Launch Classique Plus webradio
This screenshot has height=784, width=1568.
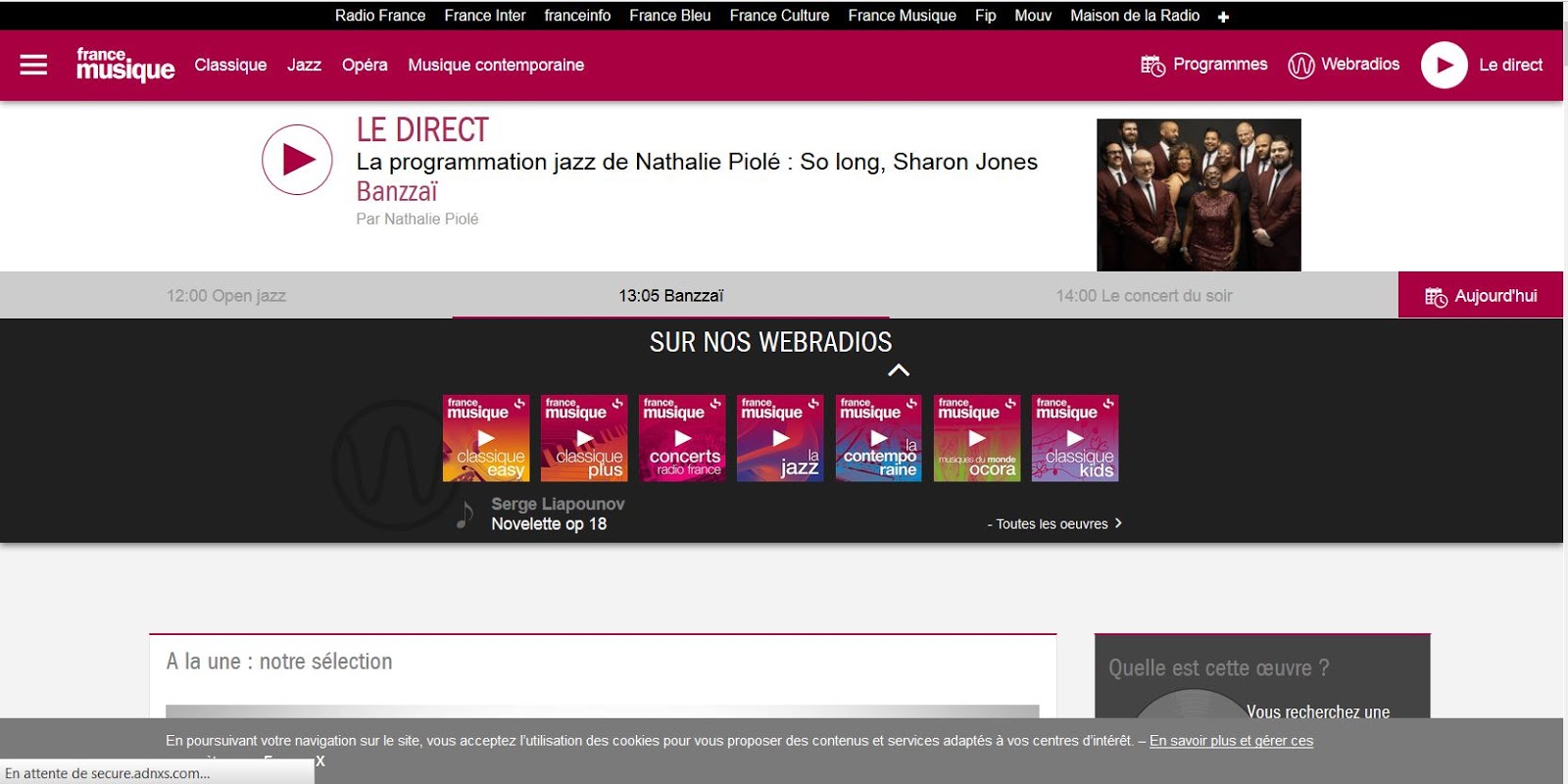[x=584, y=438]
